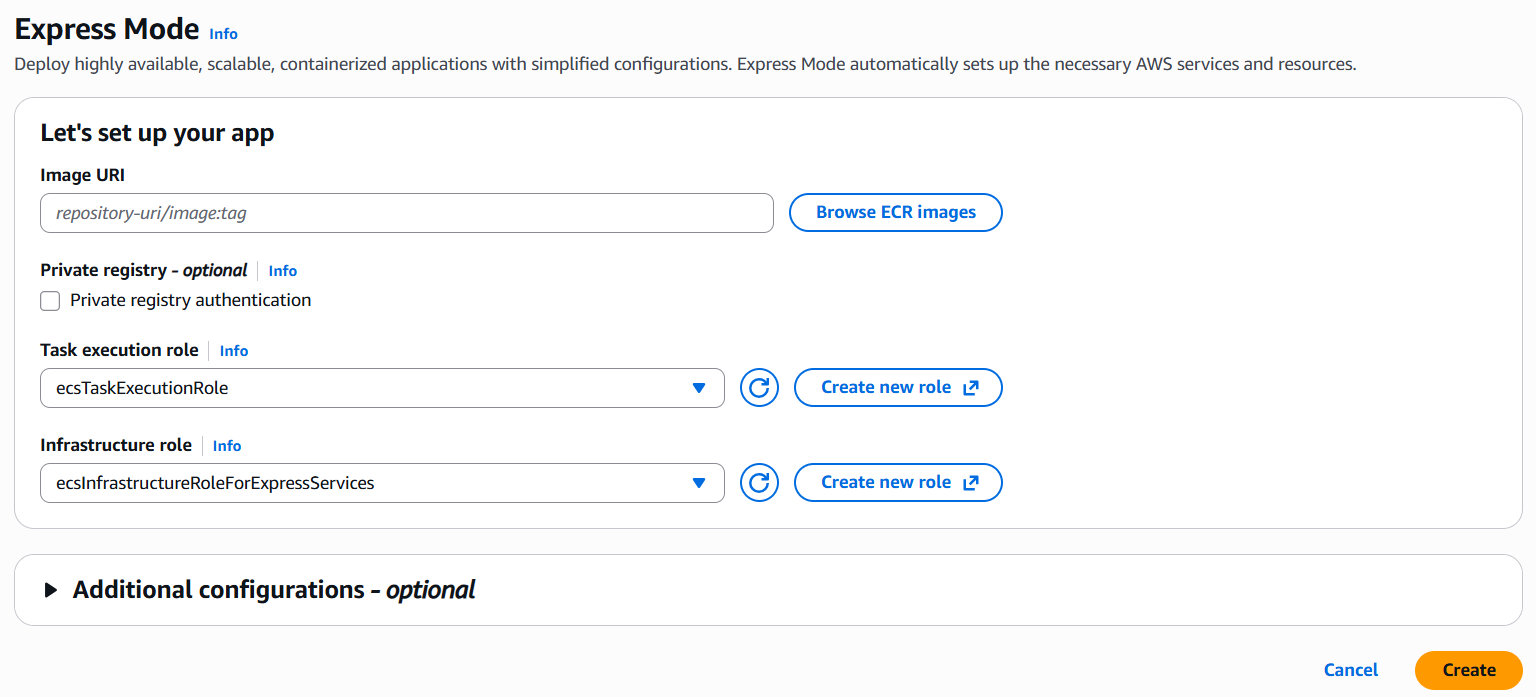Click the Additional configurations disclosure triangle
1536x697 pixels.
click(x=51, y=590)
